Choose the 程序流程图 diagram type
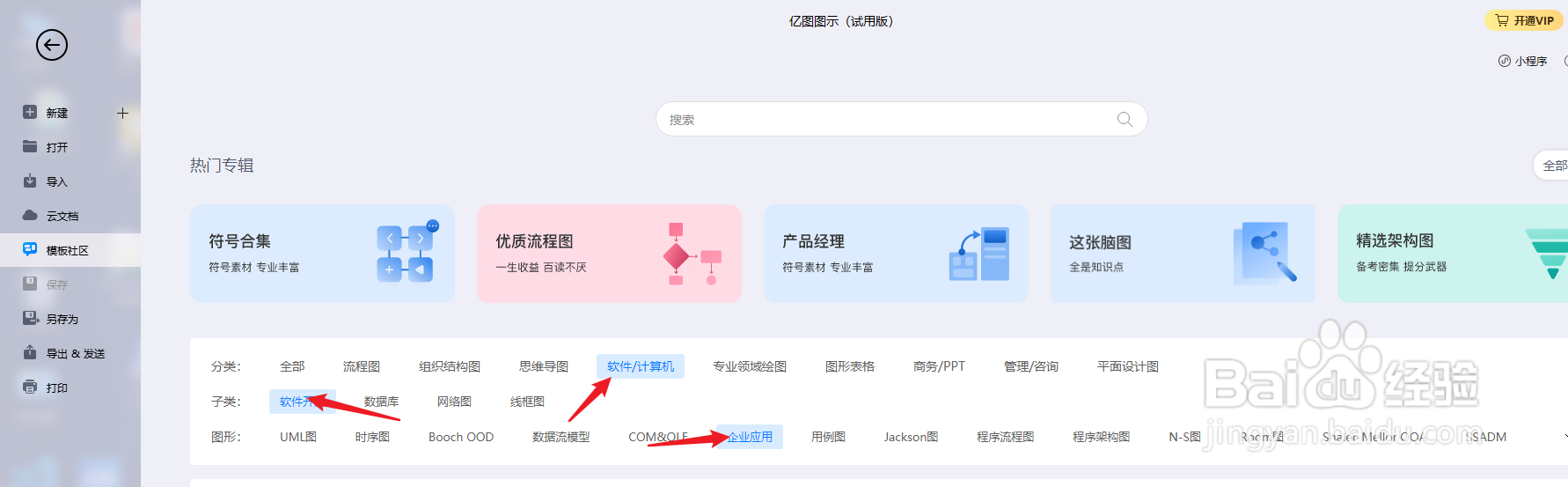 pos(1005,437)
